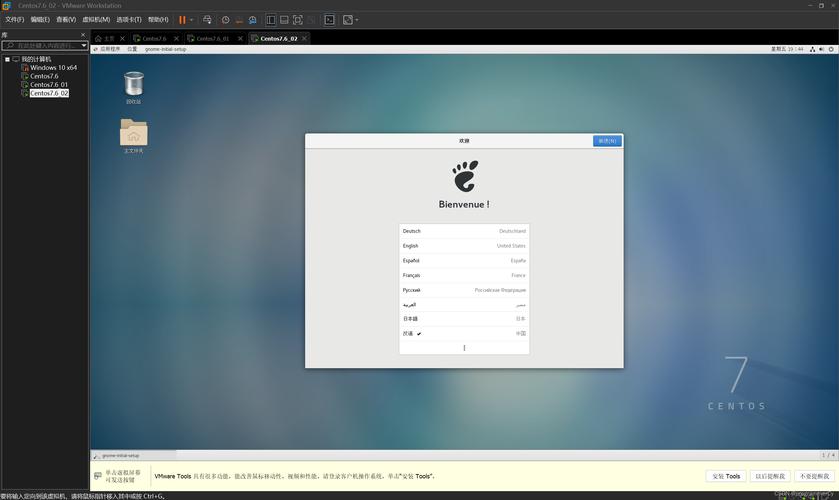Select Deutsch in the language list

(464, 231)
